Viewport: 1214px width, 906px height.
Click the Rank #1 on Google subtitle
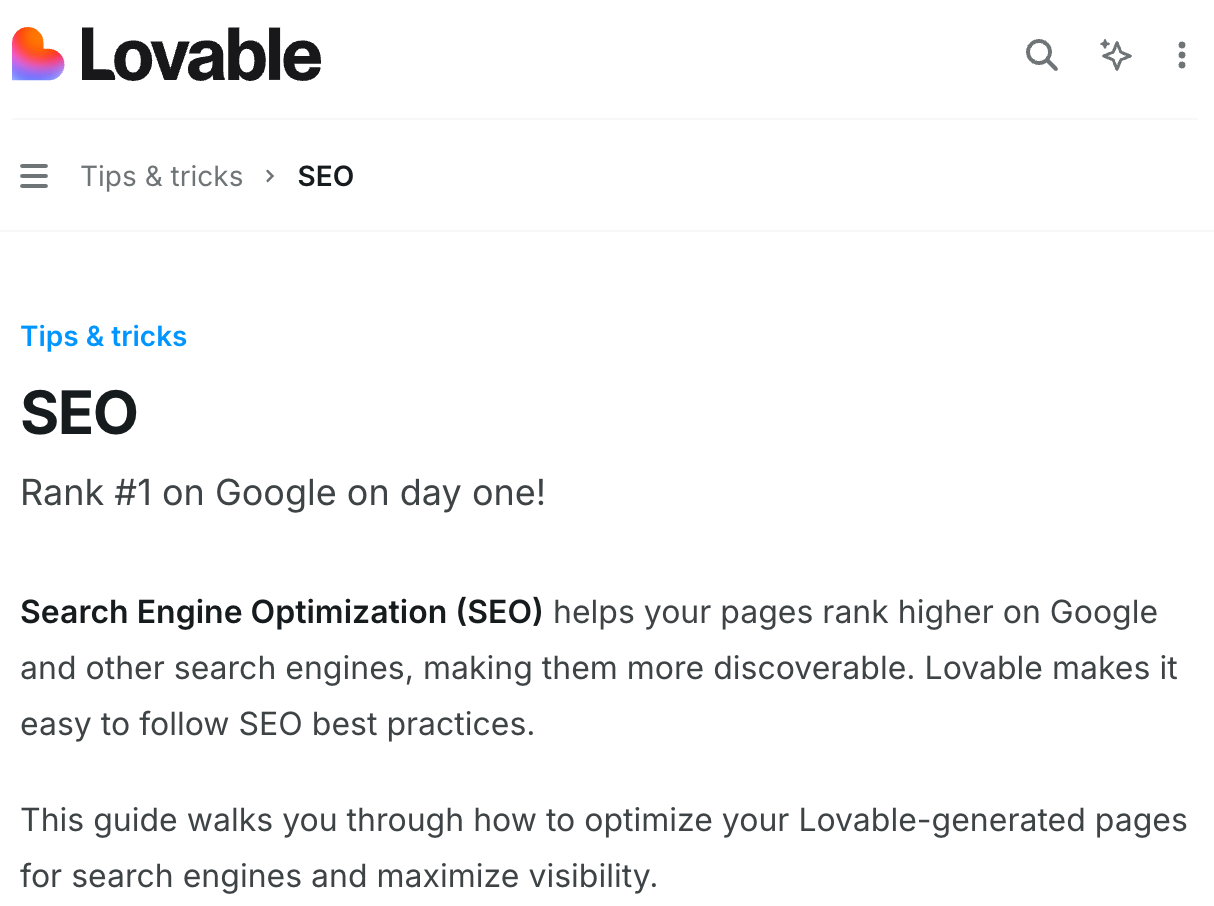click(x=283, y=493)
